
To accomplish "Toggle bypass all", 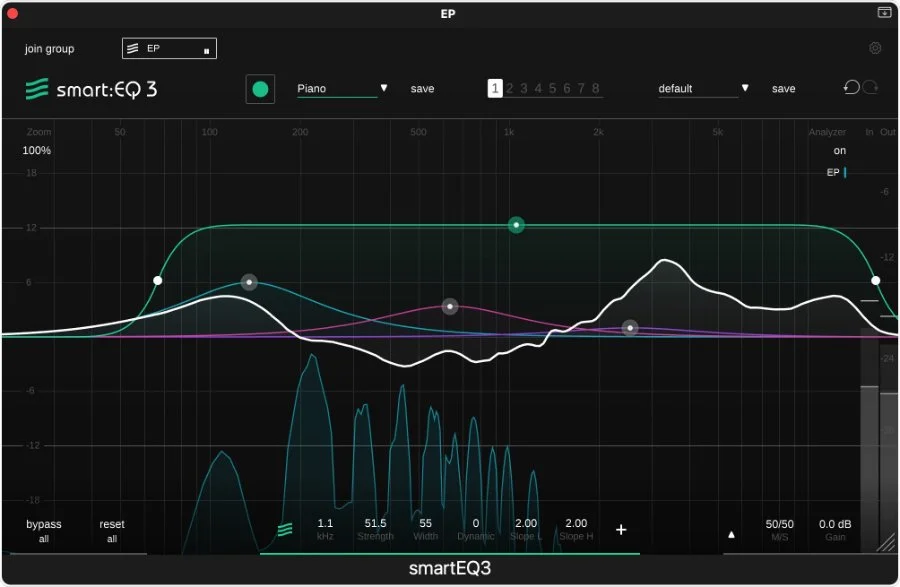I will [42, 529].
